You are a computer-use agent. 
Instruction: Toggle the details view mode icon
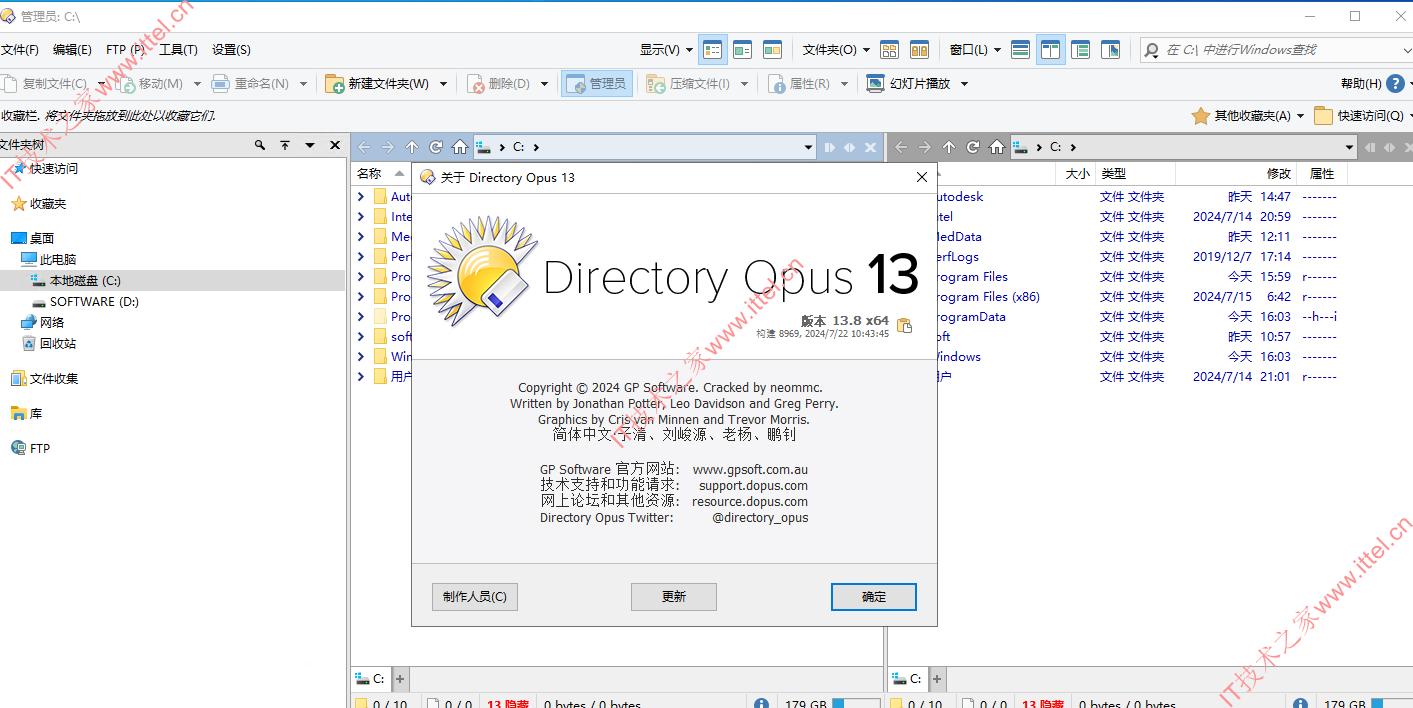click(713, 49)
